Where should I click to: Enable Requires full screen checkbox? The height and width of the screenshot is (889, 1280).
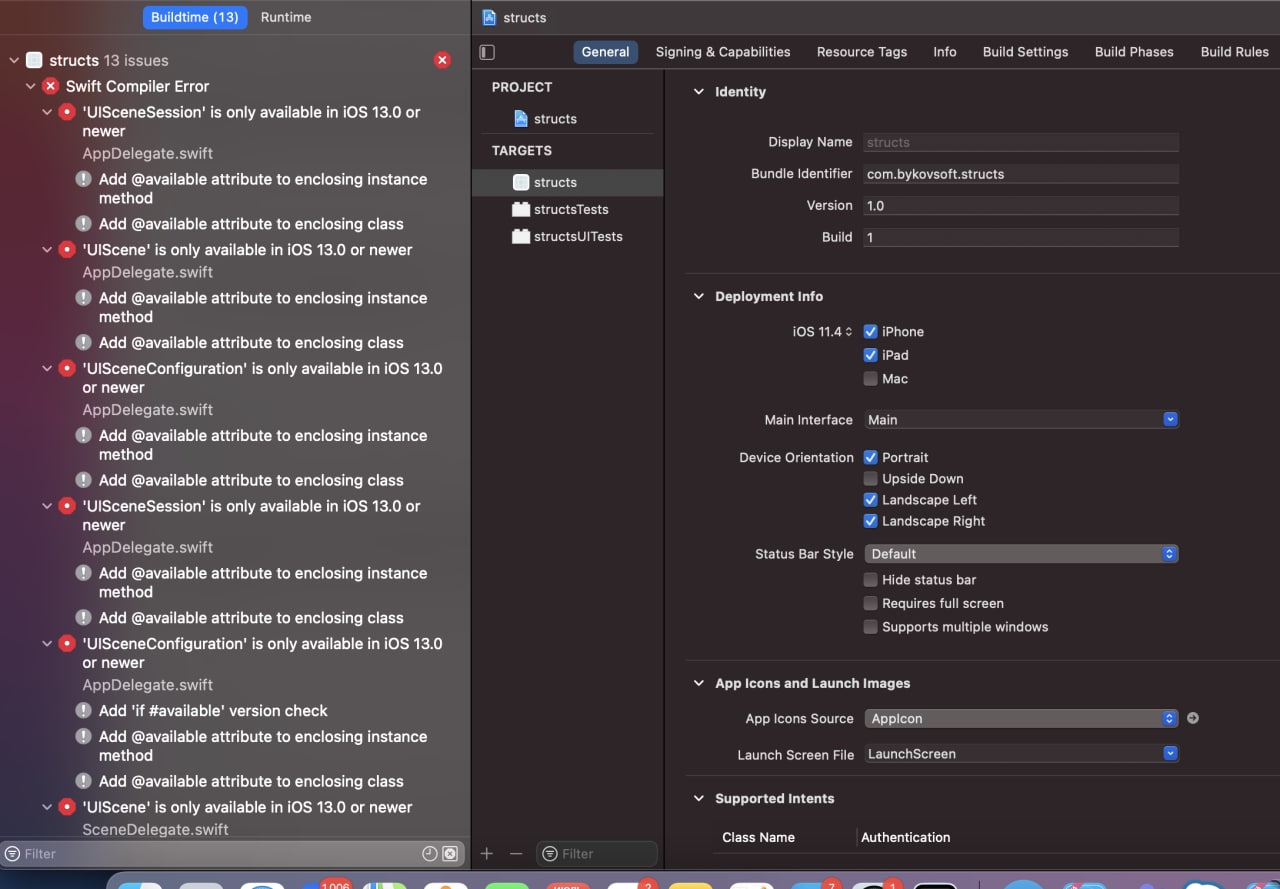[870, 603]
